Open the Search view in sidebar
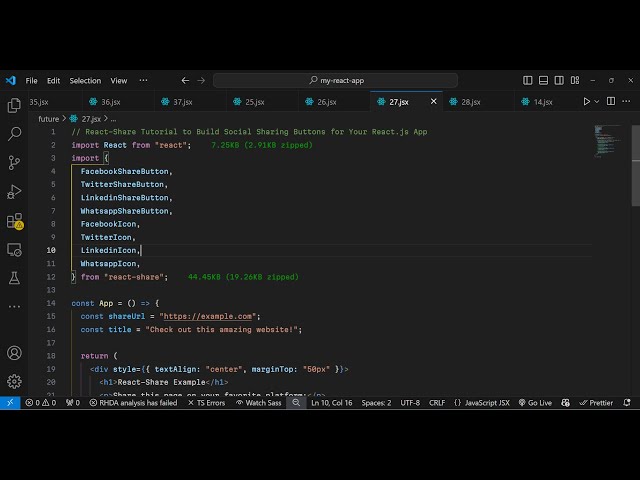Image resolution: width=640 pixels, height=480 pixels. (x=14, y=133)
